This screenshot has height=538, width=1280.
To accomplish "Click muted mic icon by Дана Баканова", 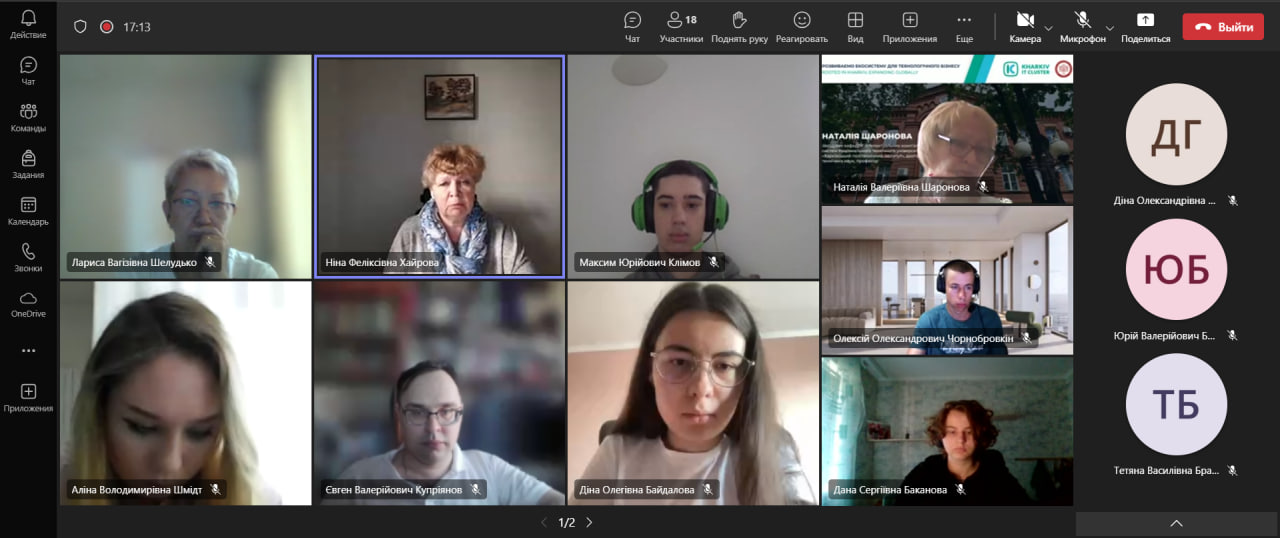I will click(x=960, y=489).
